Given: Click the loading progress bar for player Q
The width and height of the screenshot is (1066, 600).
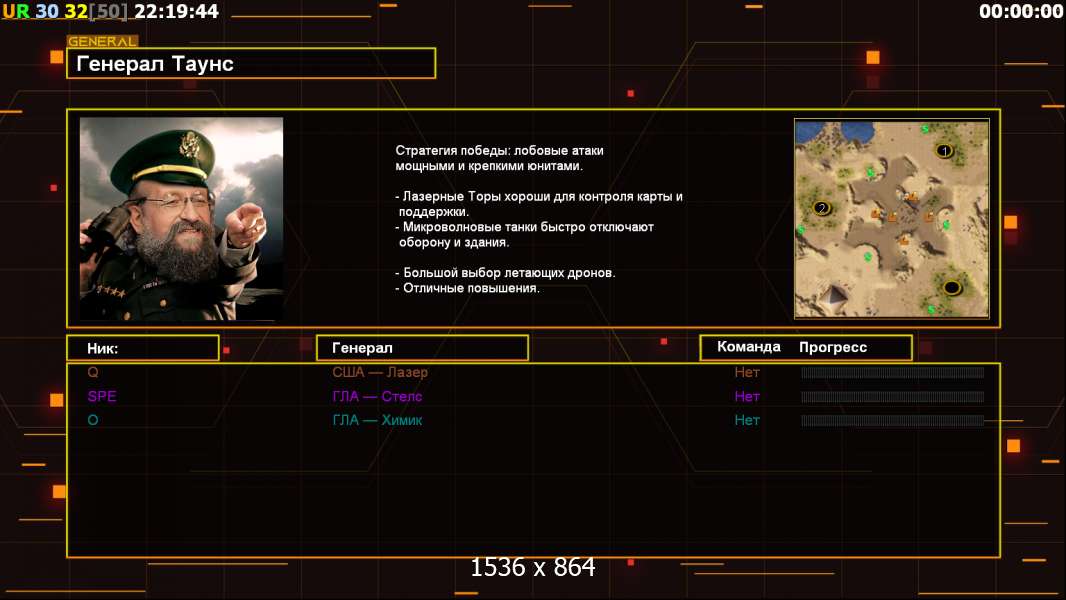Looking at the screenshot, I should 892,372.
